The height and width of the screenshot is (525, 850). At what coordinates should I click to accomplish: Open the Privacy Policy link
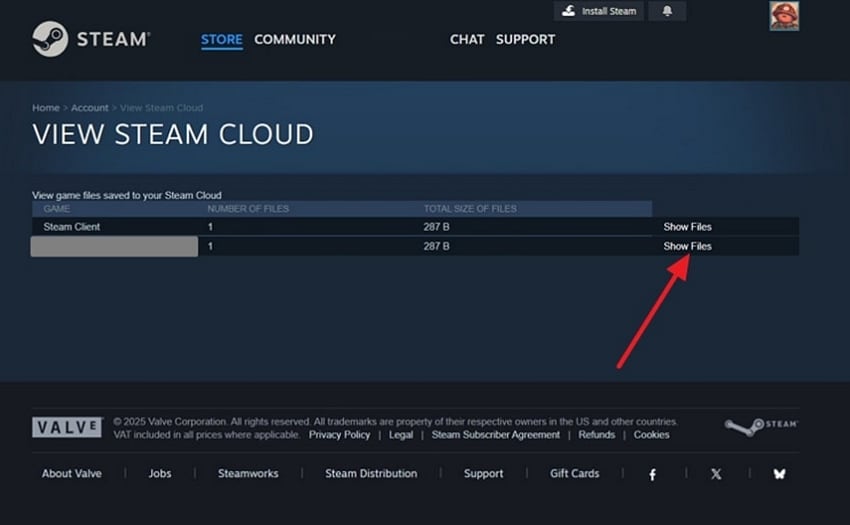339,435
